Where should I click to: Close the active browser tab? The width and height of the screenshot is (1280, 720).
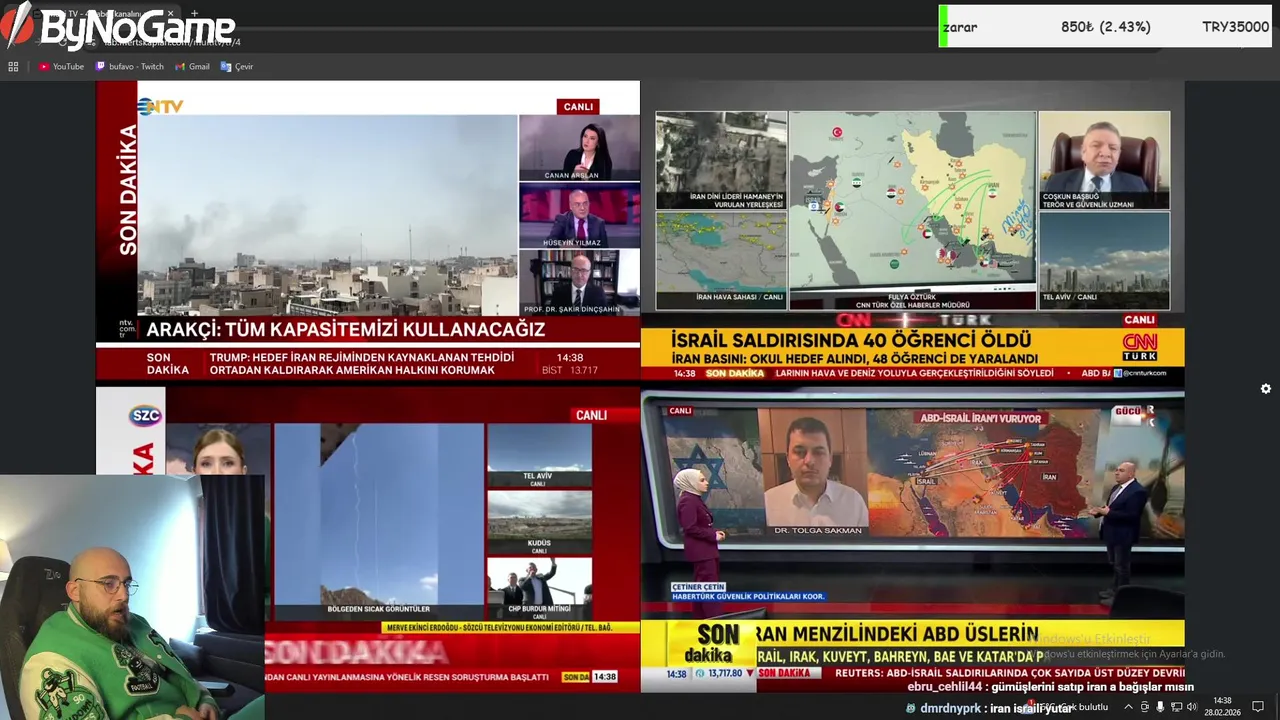pyautogui.click(x=170, y=14)
